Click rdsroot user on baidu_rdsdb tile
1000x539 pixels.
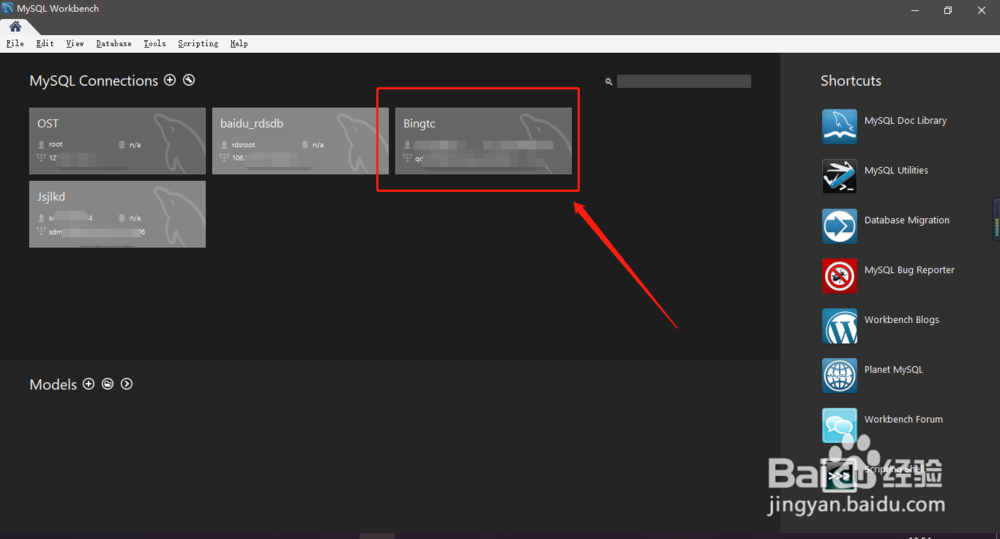pyautogui.click(x=243, y=145)
